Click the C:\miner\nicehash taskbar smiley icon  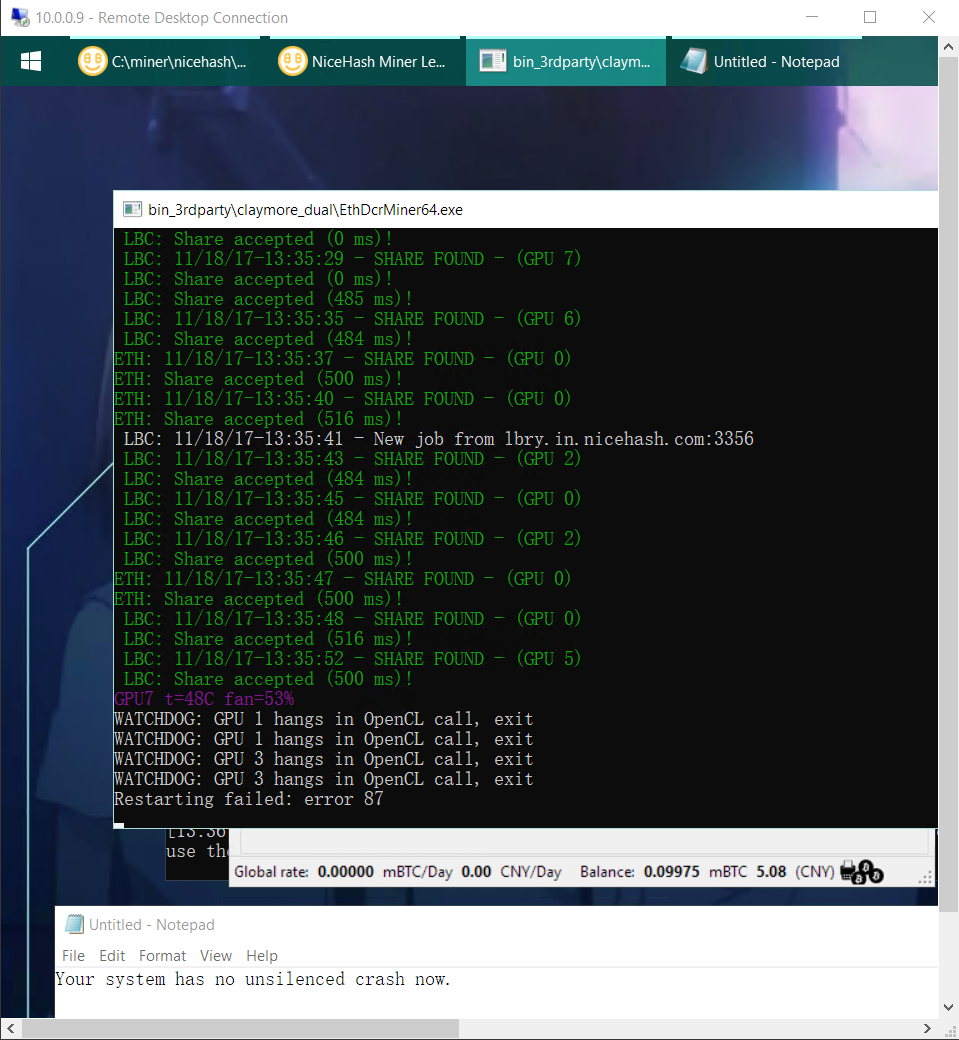93,61
